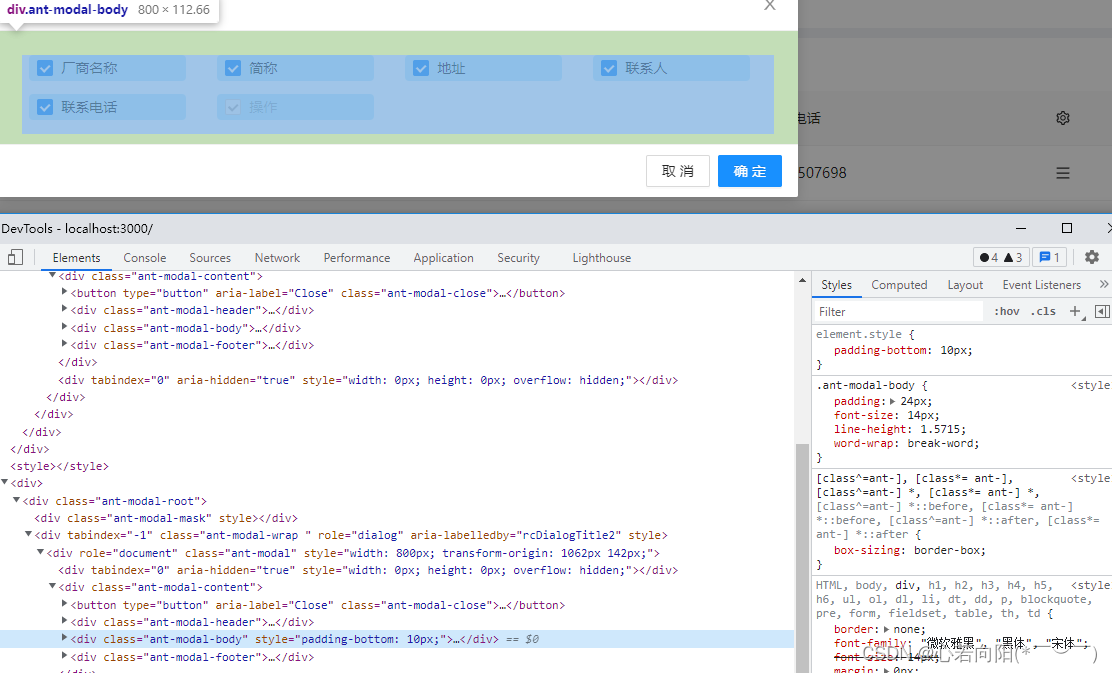
Task: Expand the selected ant-modal-body node
Action: [x=64, y=638]
